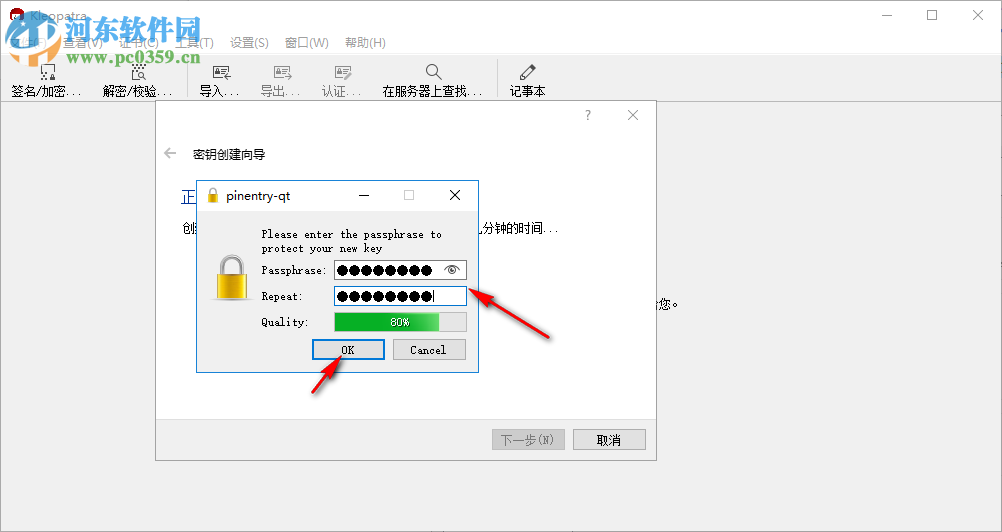Click the 'Passphrase:' label
Viewport: 1002px width, 532px height.
click(294, 271)
